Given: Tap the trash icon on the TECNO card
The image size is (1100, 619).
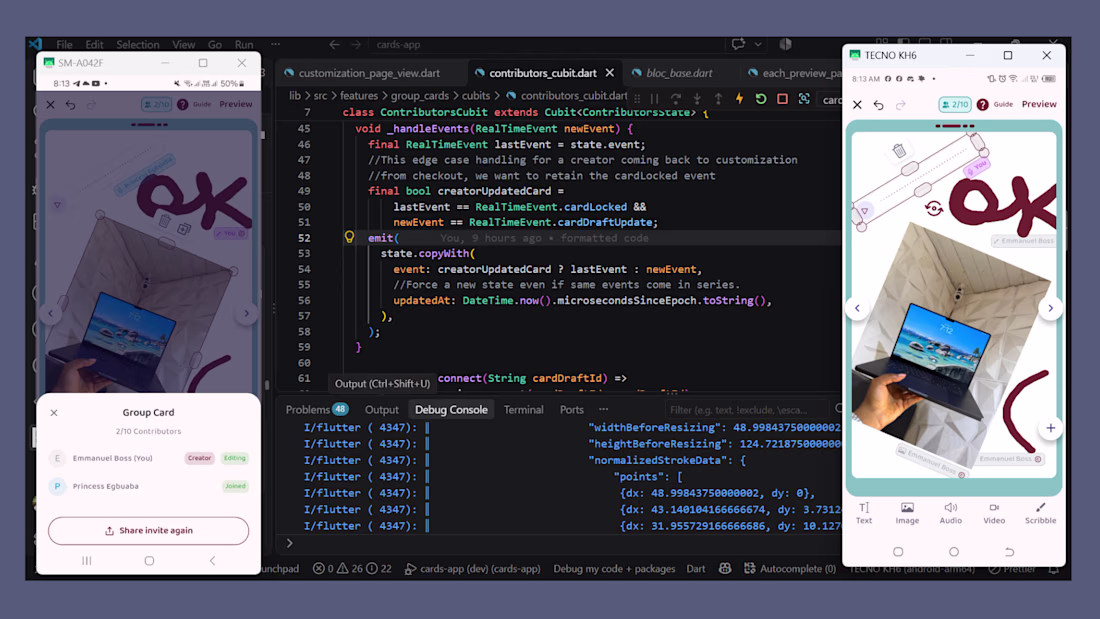Looking at the screenshot, I should 899,150.
